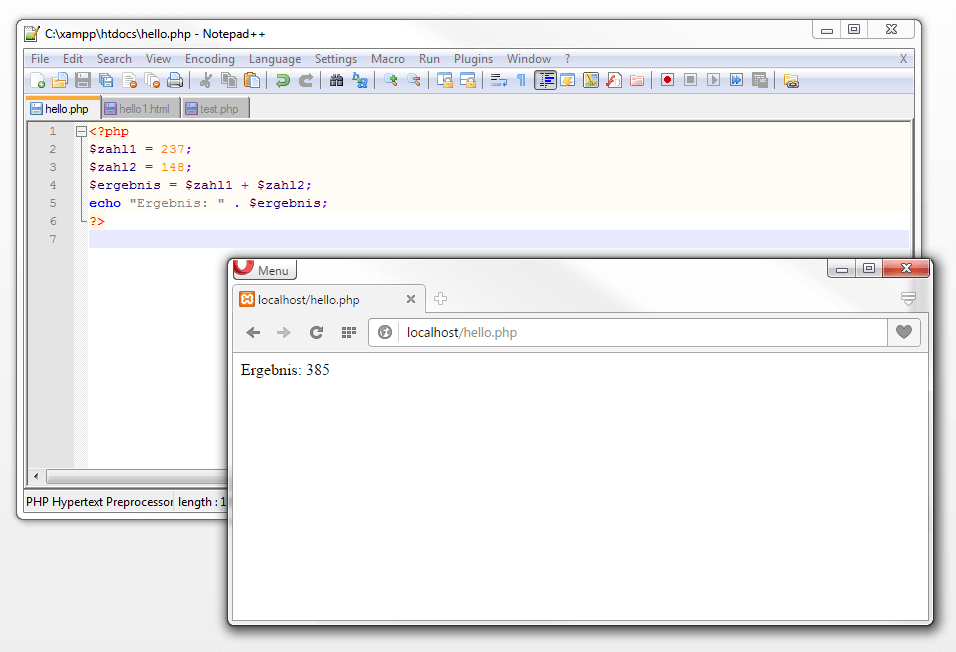Close the document with the menu bar X
Screen dimensions: 956x652
click(903, 59)
